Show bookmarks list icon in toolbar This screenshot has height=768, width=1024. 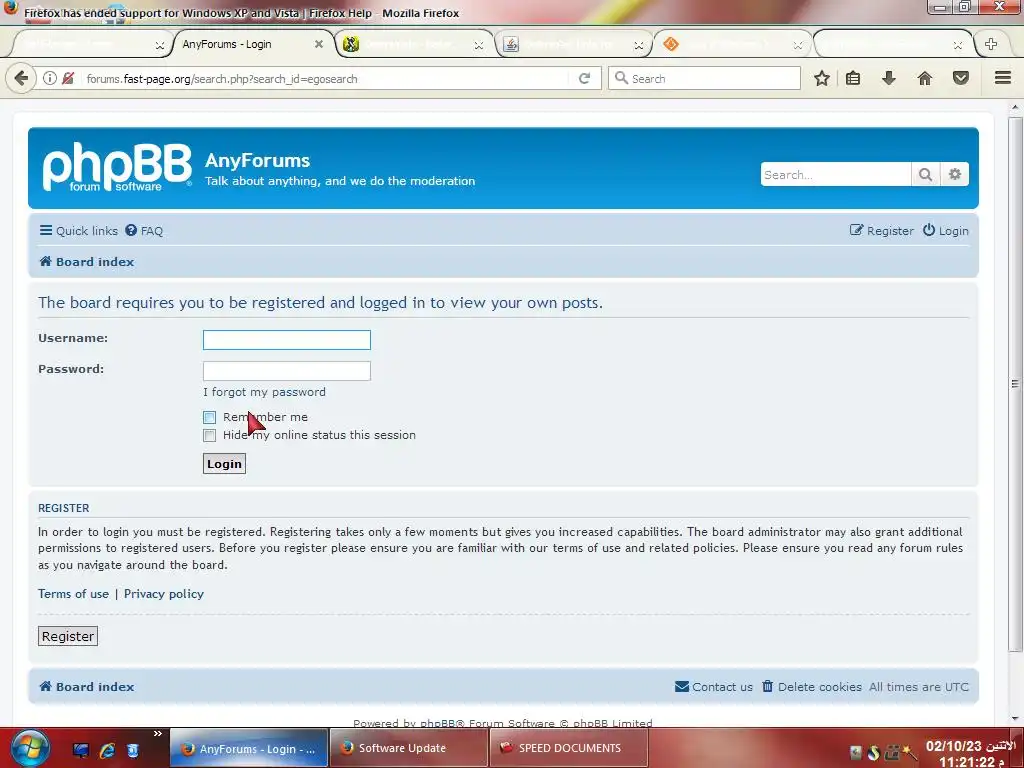tap(853, 78)
